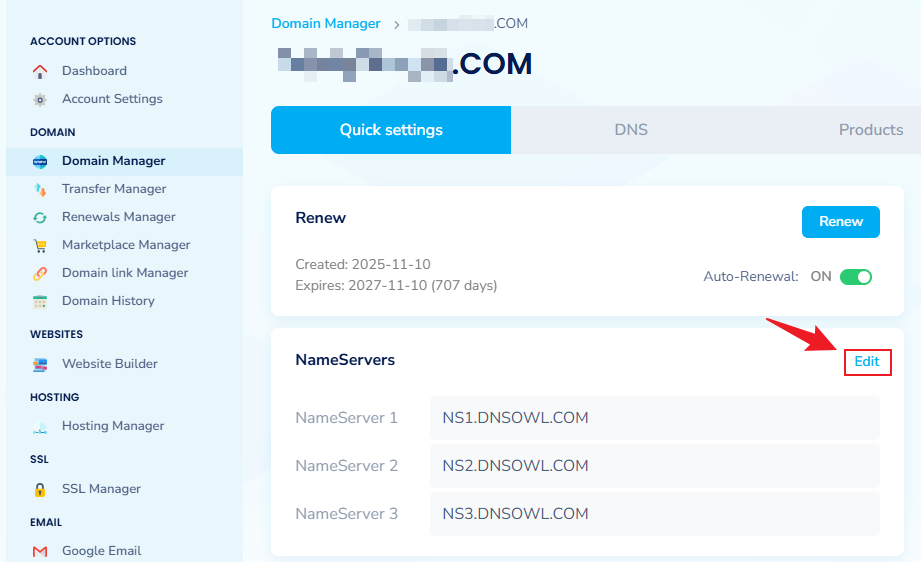Click the Account Settings gear icon

tap(40, 99)
